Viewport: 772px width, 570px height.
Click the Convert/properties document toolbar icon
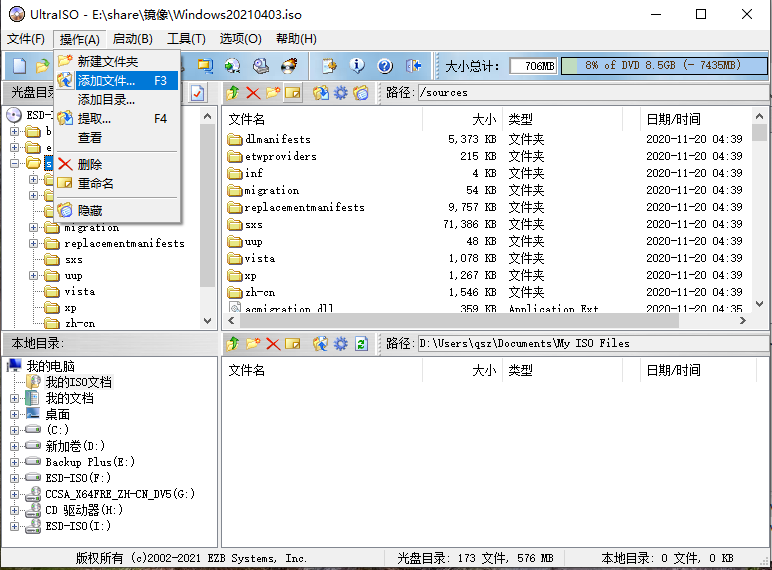pyautogui.click(x=329, y=65)
